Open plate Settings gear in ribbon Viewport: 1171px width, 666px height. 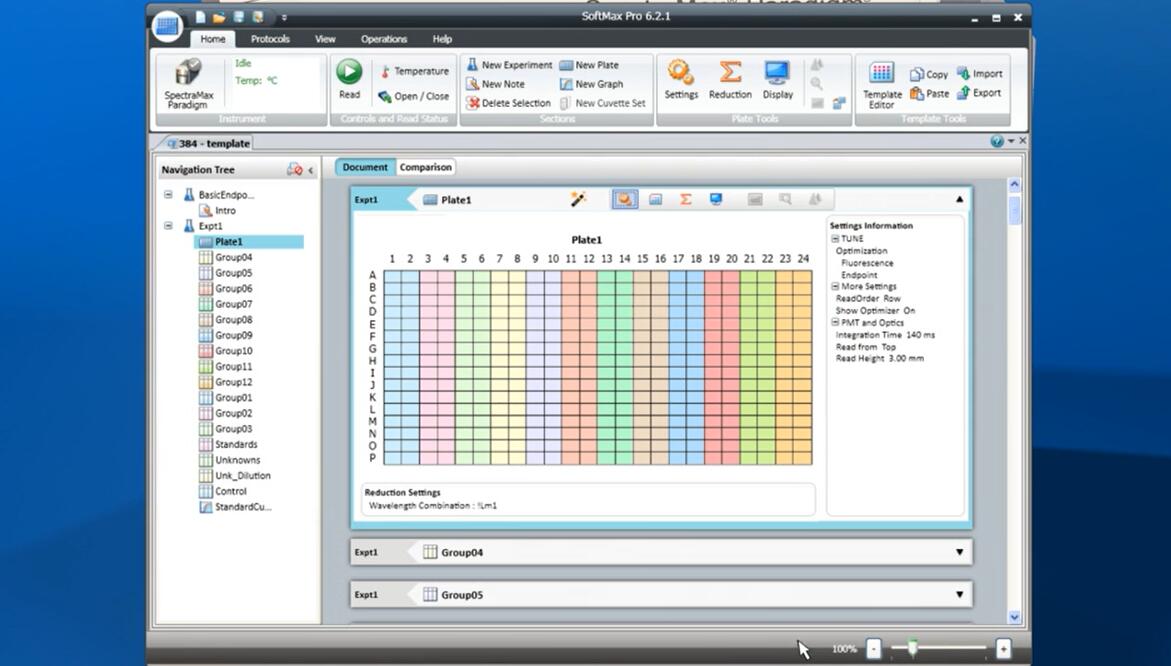(681, 80)
